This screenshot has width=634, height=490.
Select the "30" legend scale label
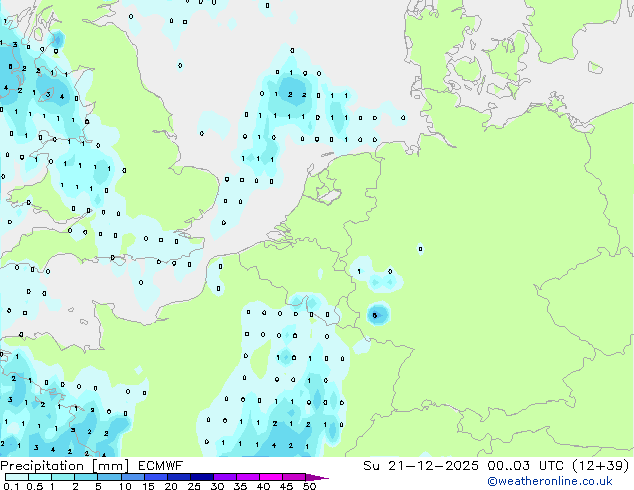[x=217, y=486]
